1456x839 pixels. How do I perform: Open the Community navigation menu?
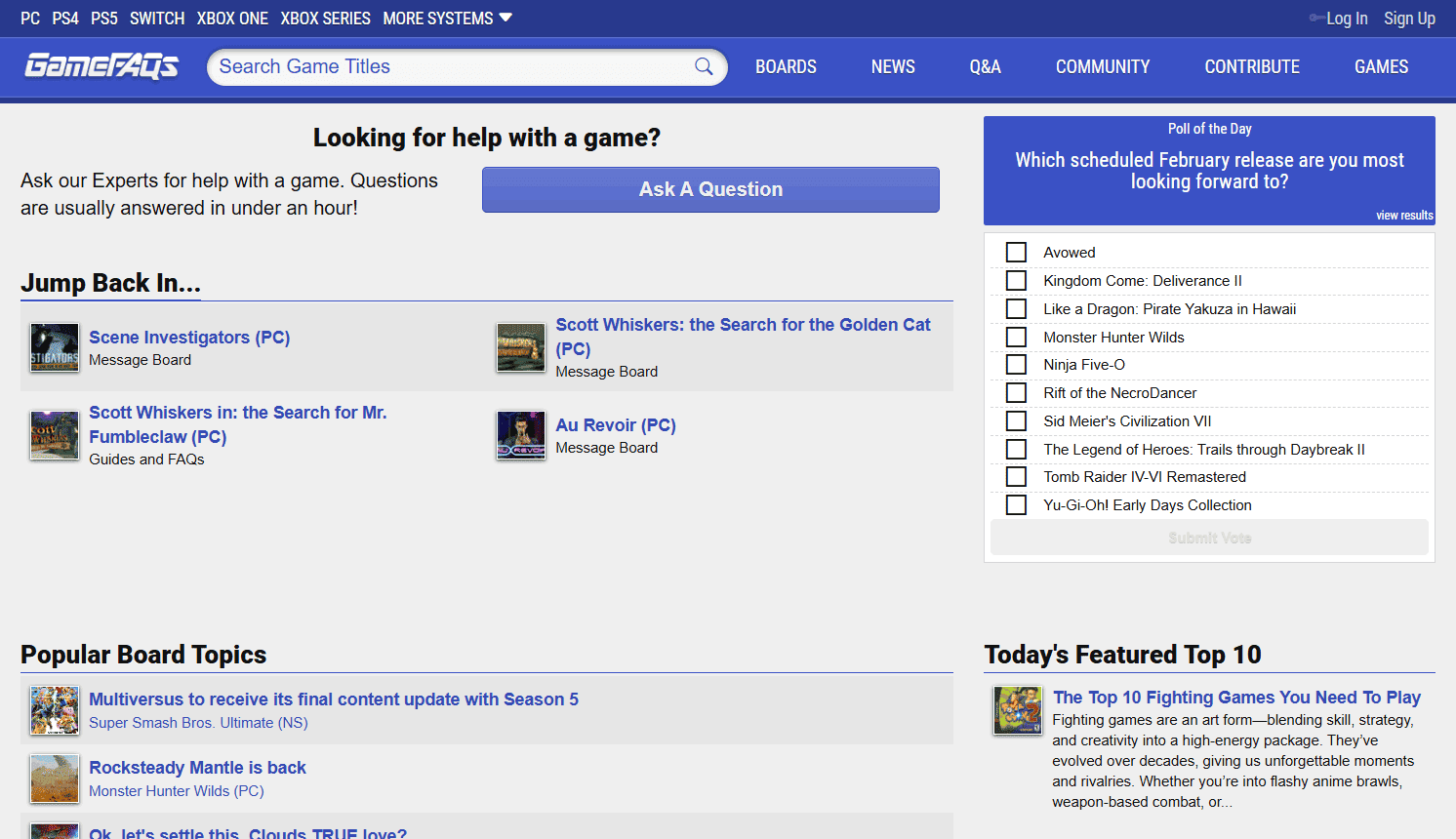pyautogui.click(x=1103, y=67)
